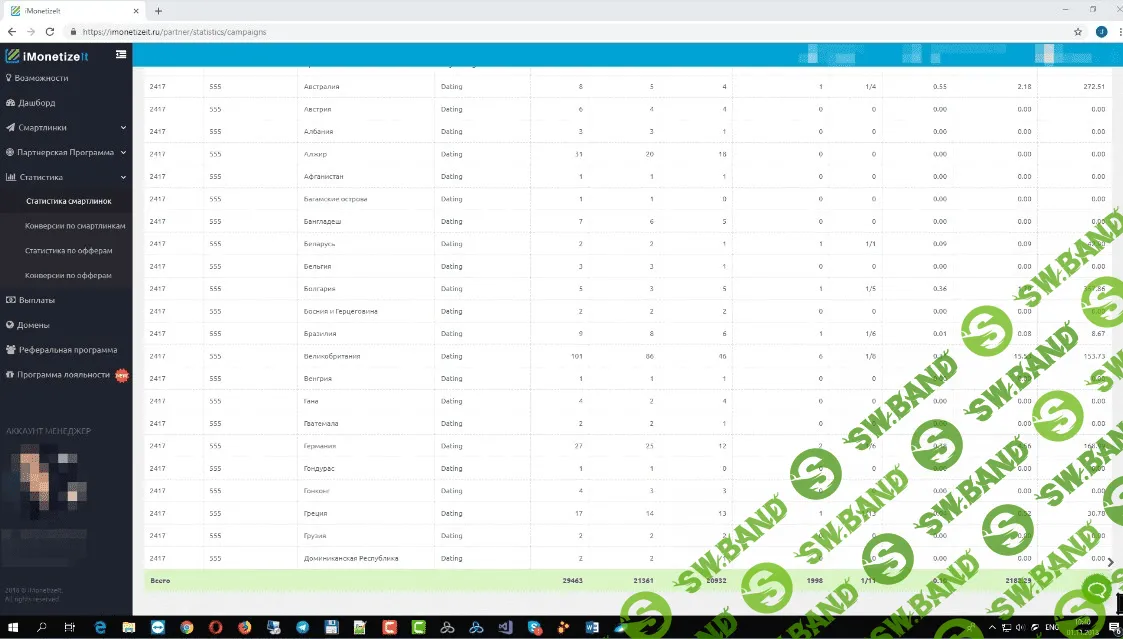This screenshot has height=639, width=1123.
Task: Open the green chat support widget
Action: pos(1098,591)
